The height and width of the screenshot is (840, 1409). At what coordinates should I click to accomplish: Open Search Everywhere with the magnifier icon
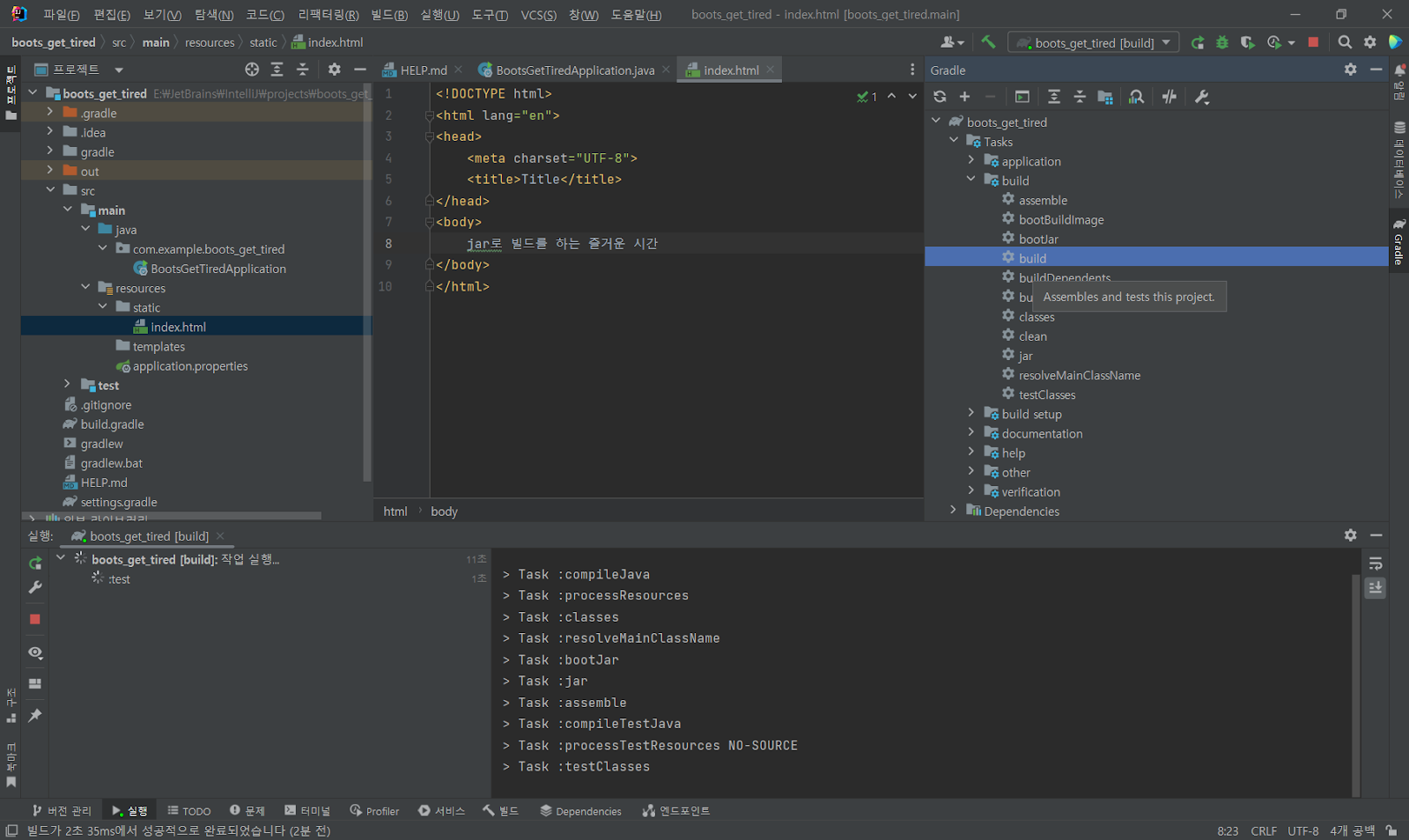[x=1345, y=42]
